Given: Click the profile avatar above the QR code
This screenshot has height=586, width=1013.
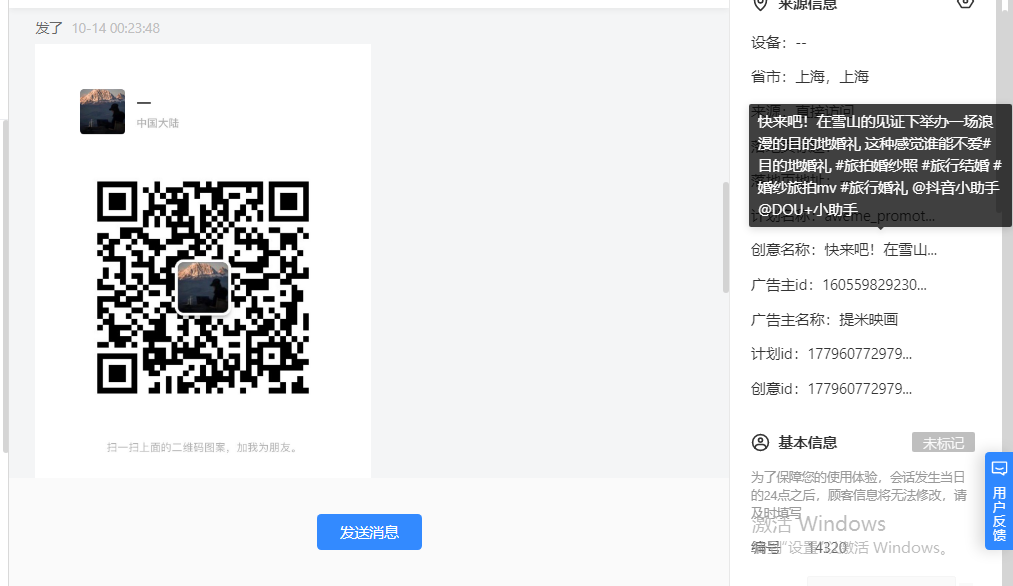Looking at the screenshot, I should 102,111.
